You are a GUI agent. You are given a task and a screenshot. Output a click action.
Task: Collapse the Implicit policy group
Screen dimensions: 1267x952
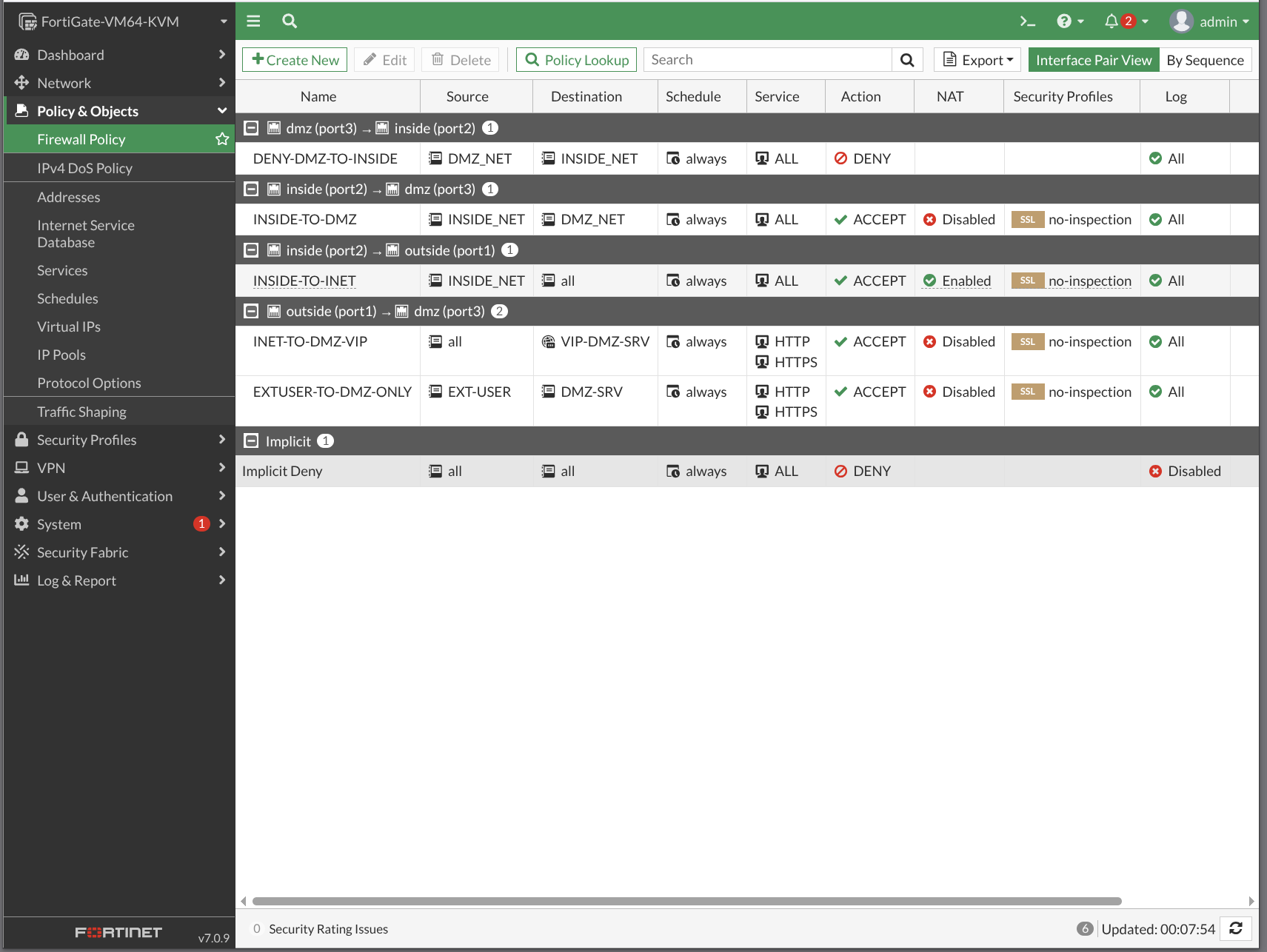[x=252, y=441]
